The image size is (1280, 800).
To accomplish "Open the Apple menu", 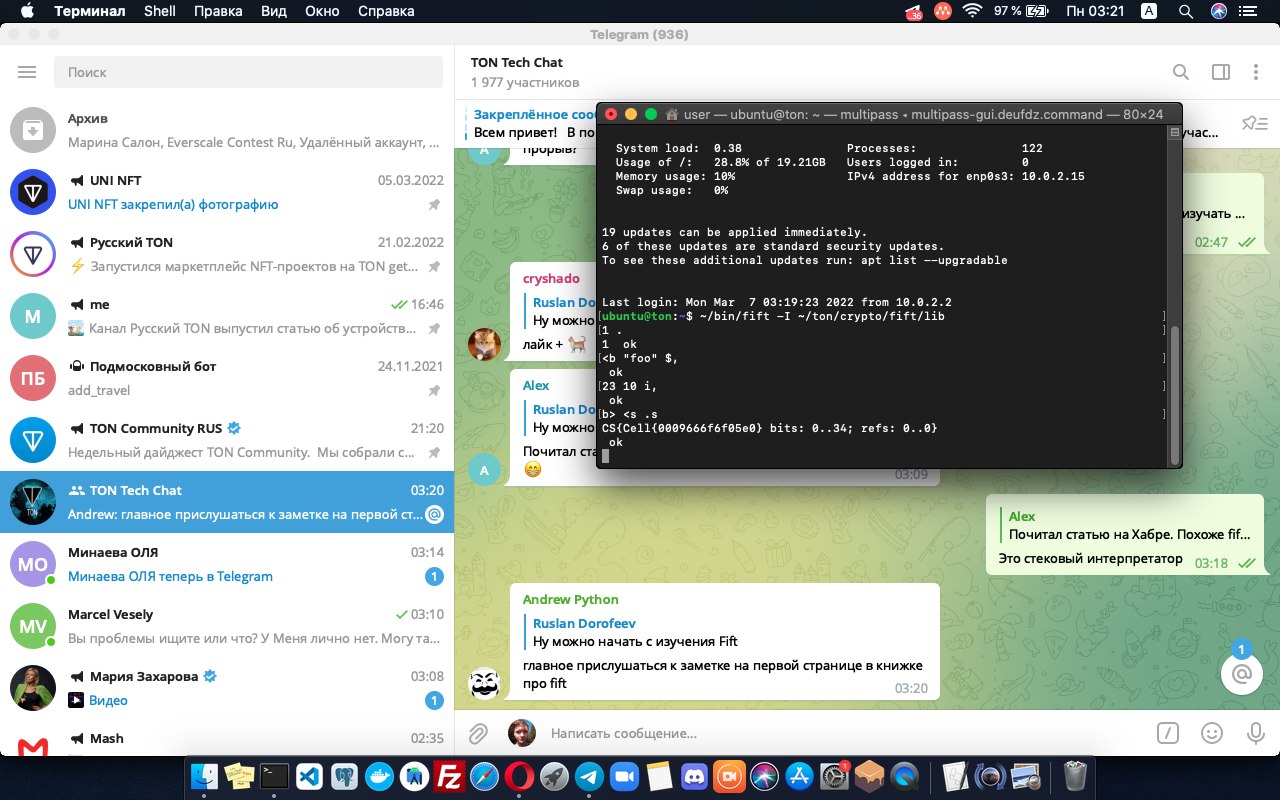I will [x=27, y=11].
